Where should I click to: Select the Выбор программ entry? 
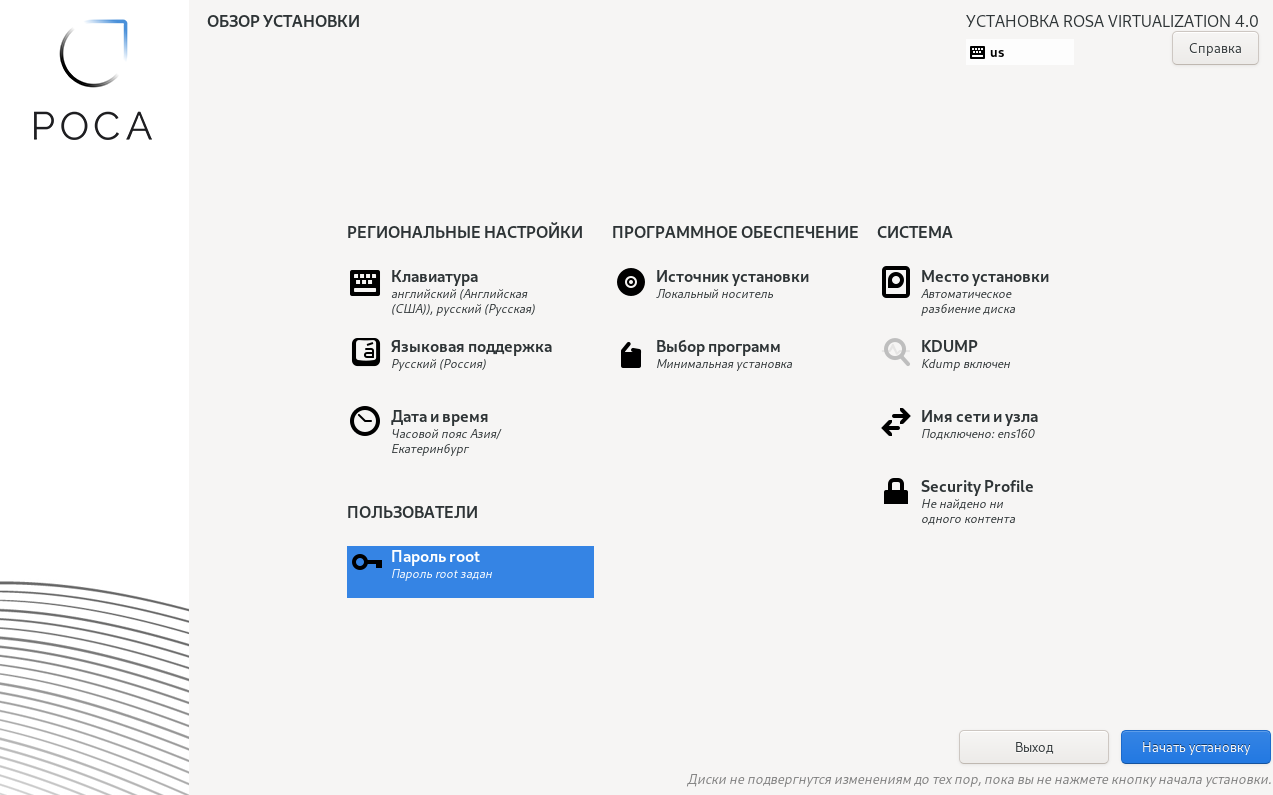pyautogui.click(x=718, y=347)
